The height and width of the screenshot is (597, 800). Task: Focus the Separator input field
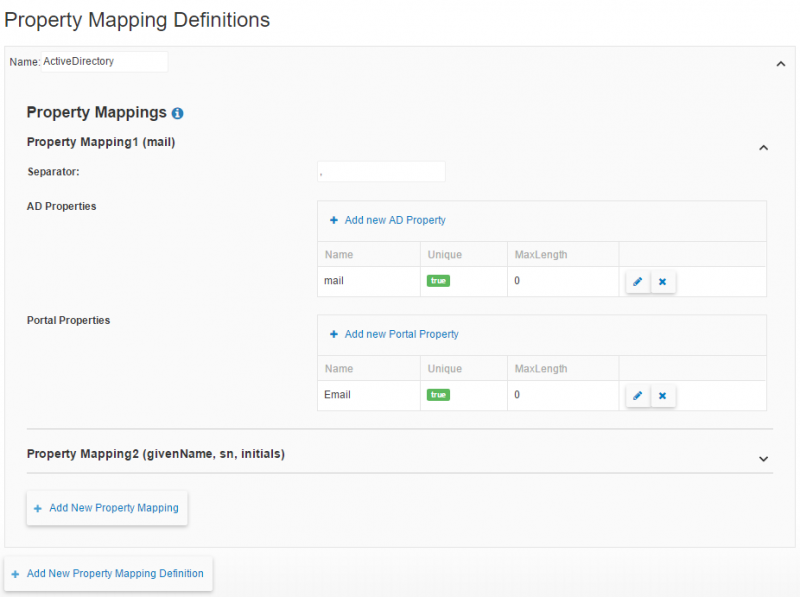point(381,172)
